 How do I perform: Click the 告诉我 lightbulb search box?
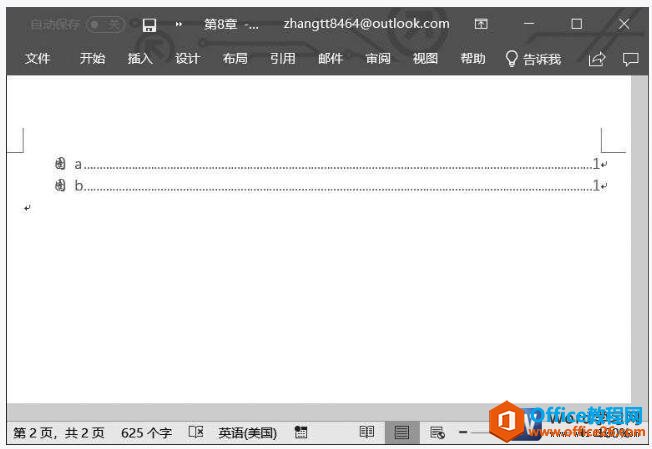[533, 59]
